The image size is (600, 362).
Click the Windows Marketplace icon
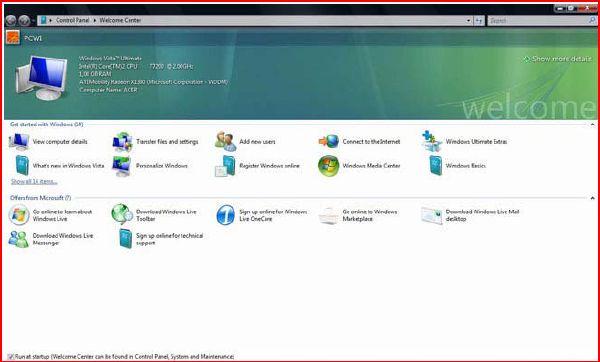point(329,216)
